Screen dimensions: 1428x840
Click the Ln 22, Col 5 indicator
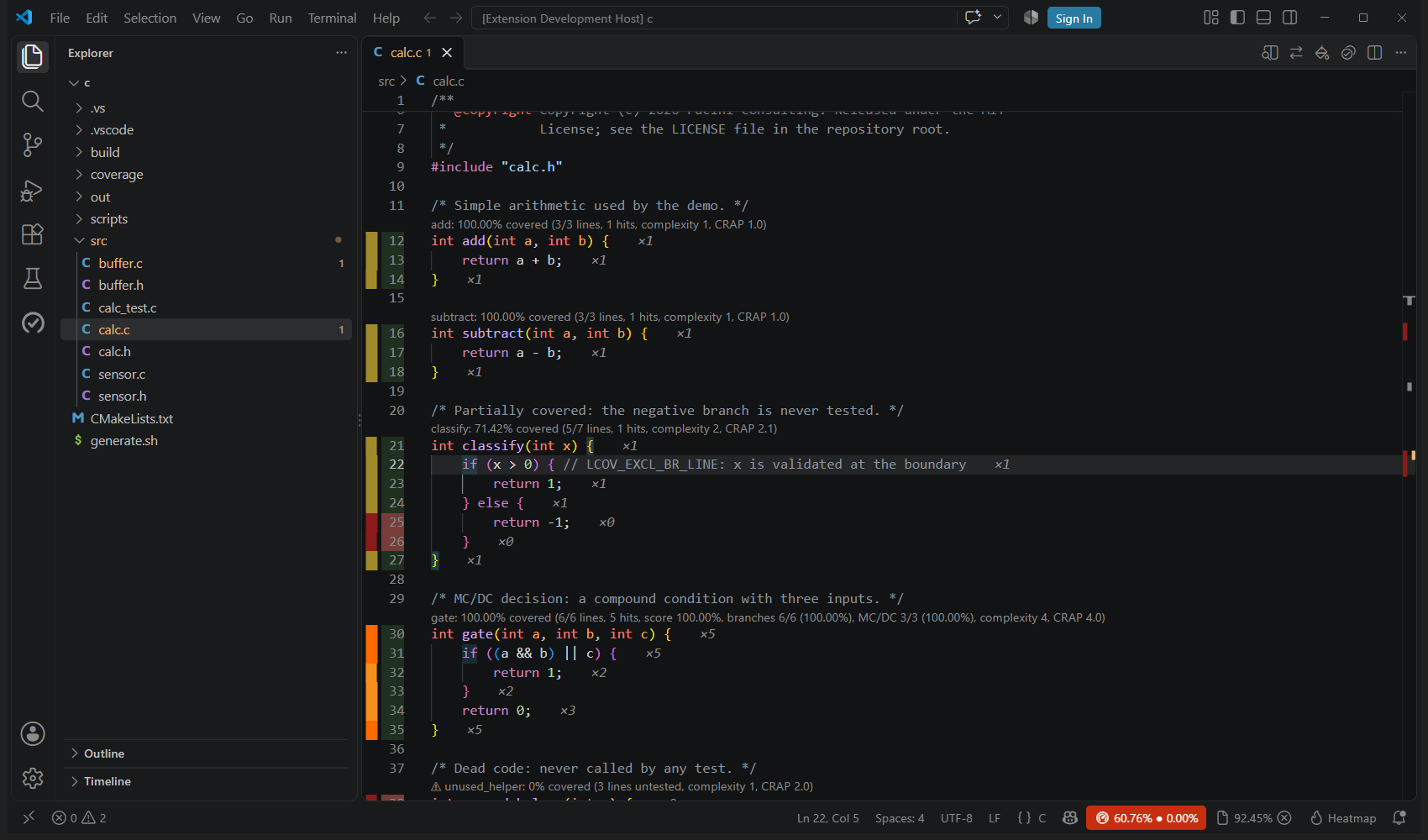(x=827, y=818)
